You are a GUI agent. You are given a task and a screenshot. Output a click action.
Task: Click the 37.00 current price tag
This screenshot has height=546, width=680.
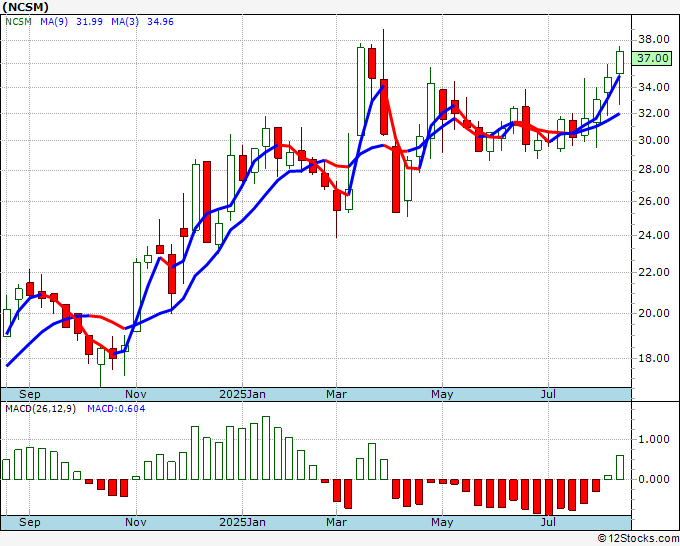click(x=652, y=58)
